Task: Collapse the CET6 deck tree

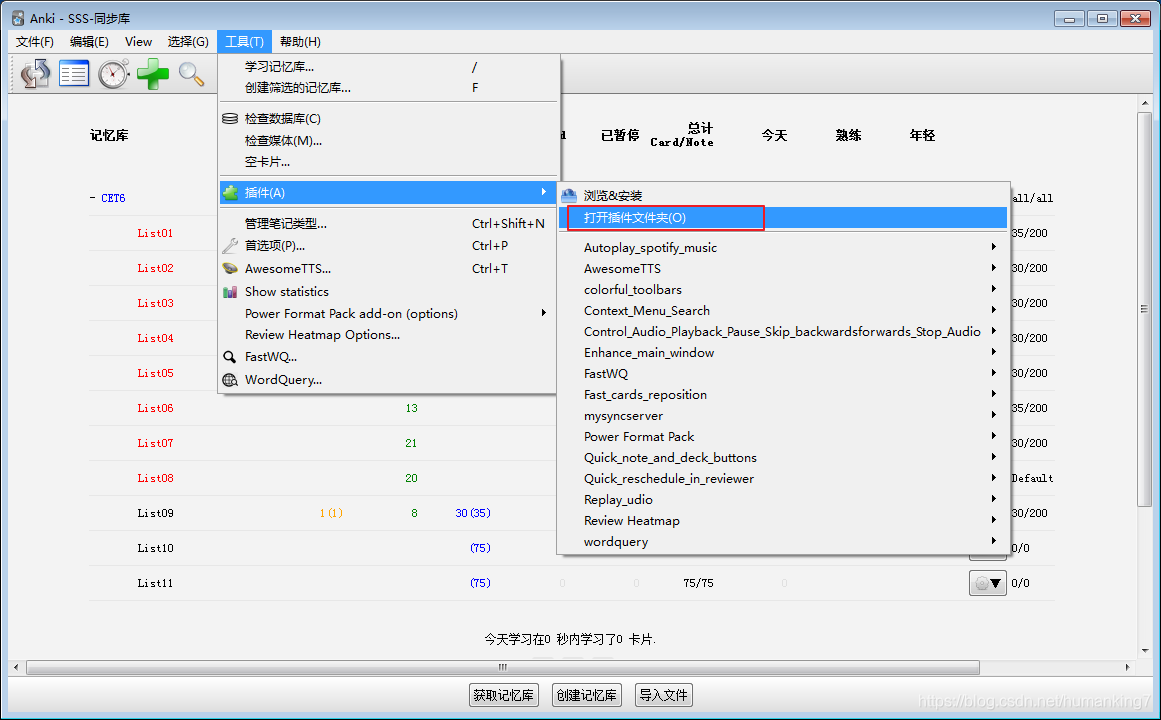Action: [x=92, y=197]
